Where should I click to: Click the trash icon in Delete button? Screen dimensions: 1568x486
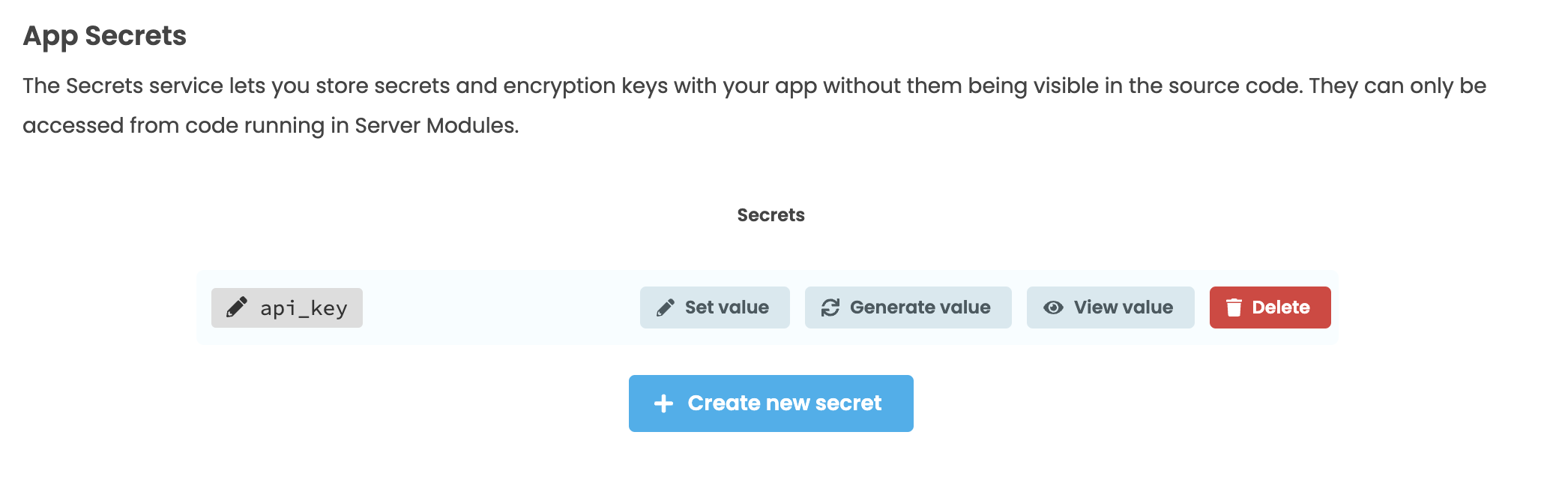pyautogui.click(x=1234, y=307)
